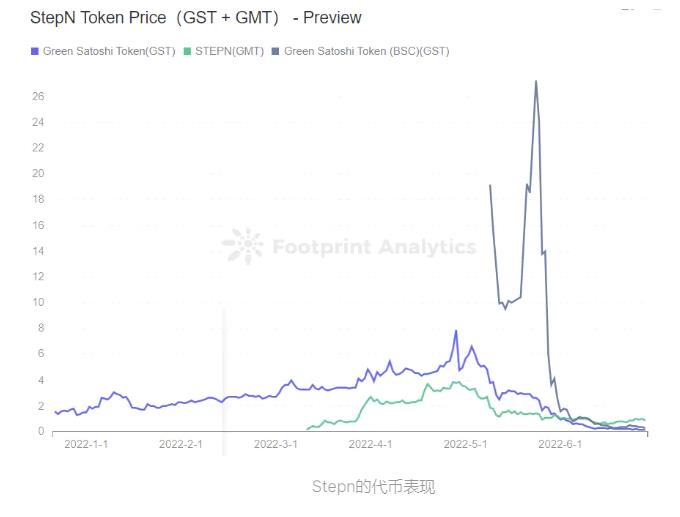680x517 pixels.
Task: Select the 2022-2-1 x-axis date label
Action: click(x=181, y=444)
